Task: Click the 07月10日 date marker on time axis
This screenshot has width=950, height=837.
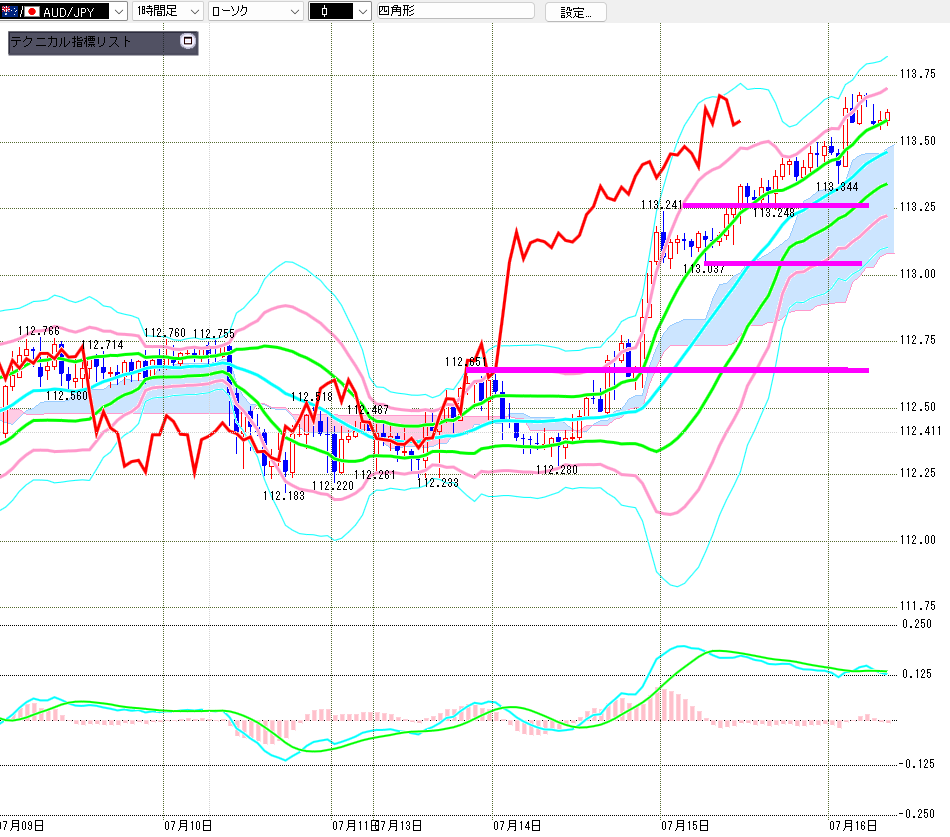Action: (x=188, y=825)
